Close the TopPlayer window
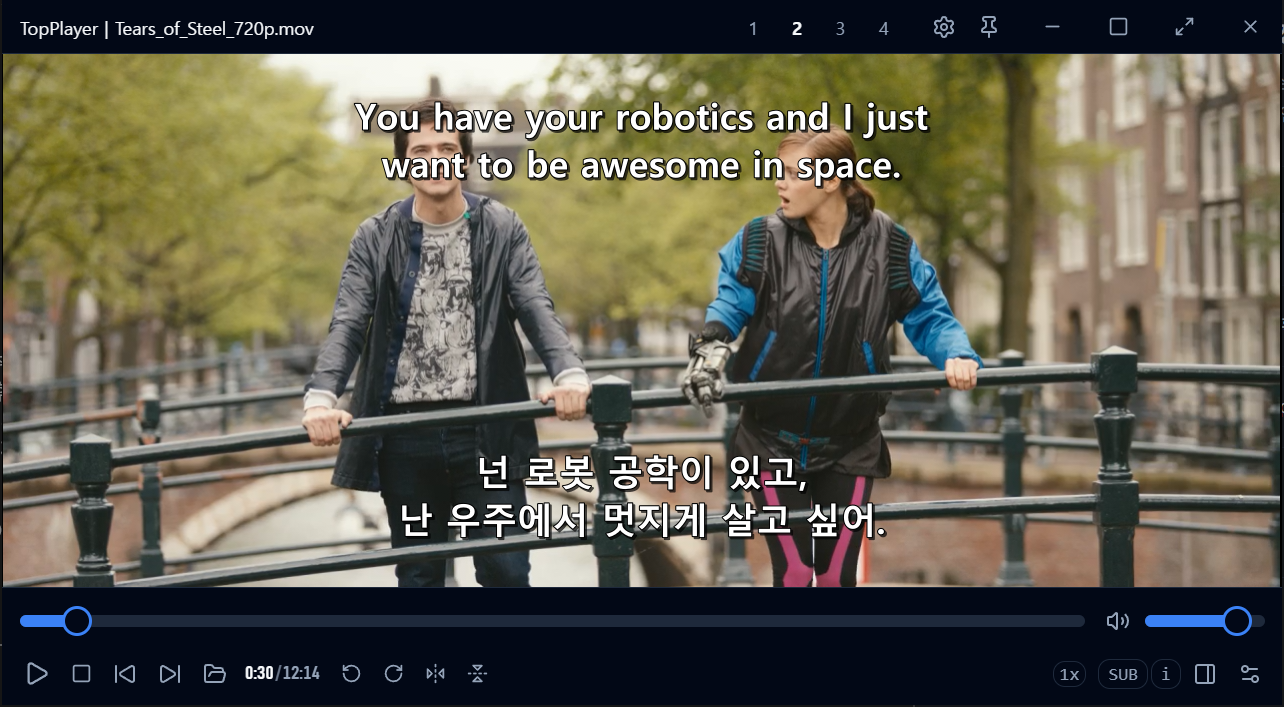 tap(1250, 27)
